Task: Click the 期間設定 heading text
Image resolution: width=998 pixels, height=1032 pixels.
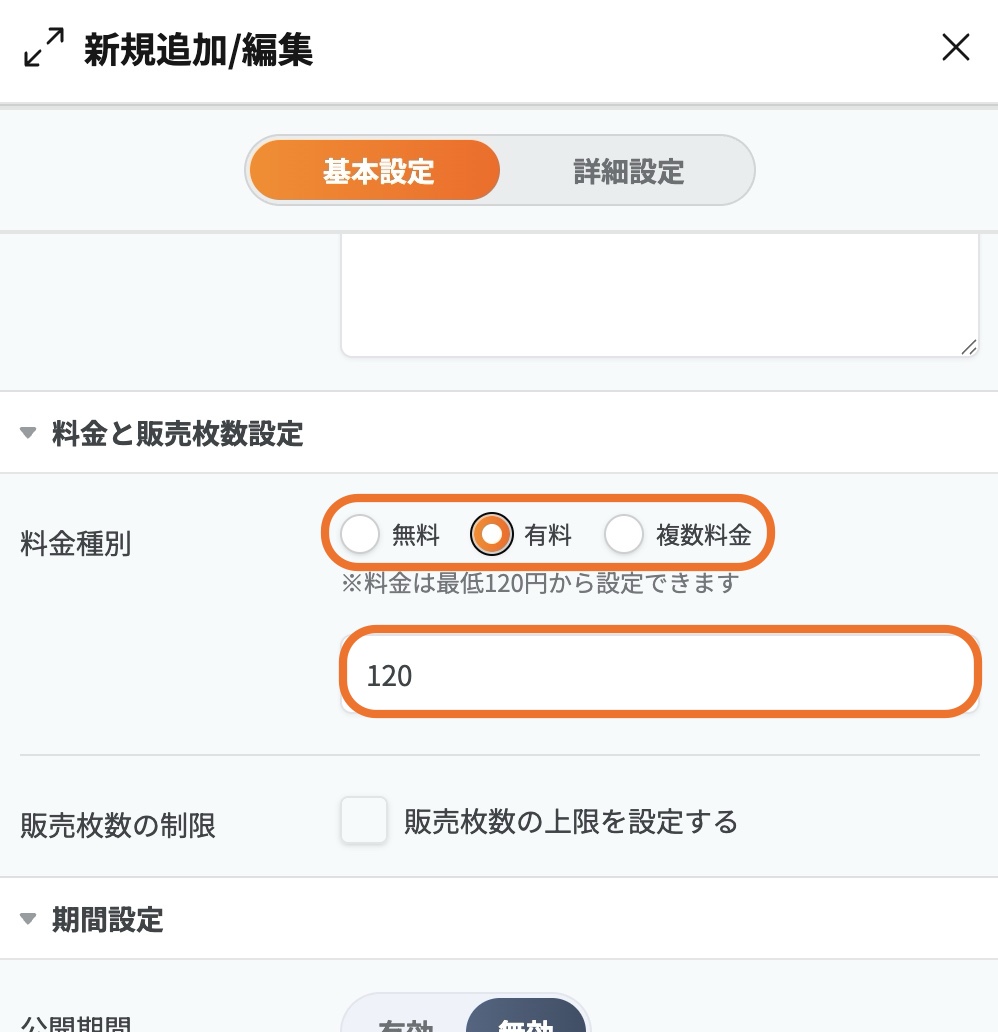Action: (107, 919)
